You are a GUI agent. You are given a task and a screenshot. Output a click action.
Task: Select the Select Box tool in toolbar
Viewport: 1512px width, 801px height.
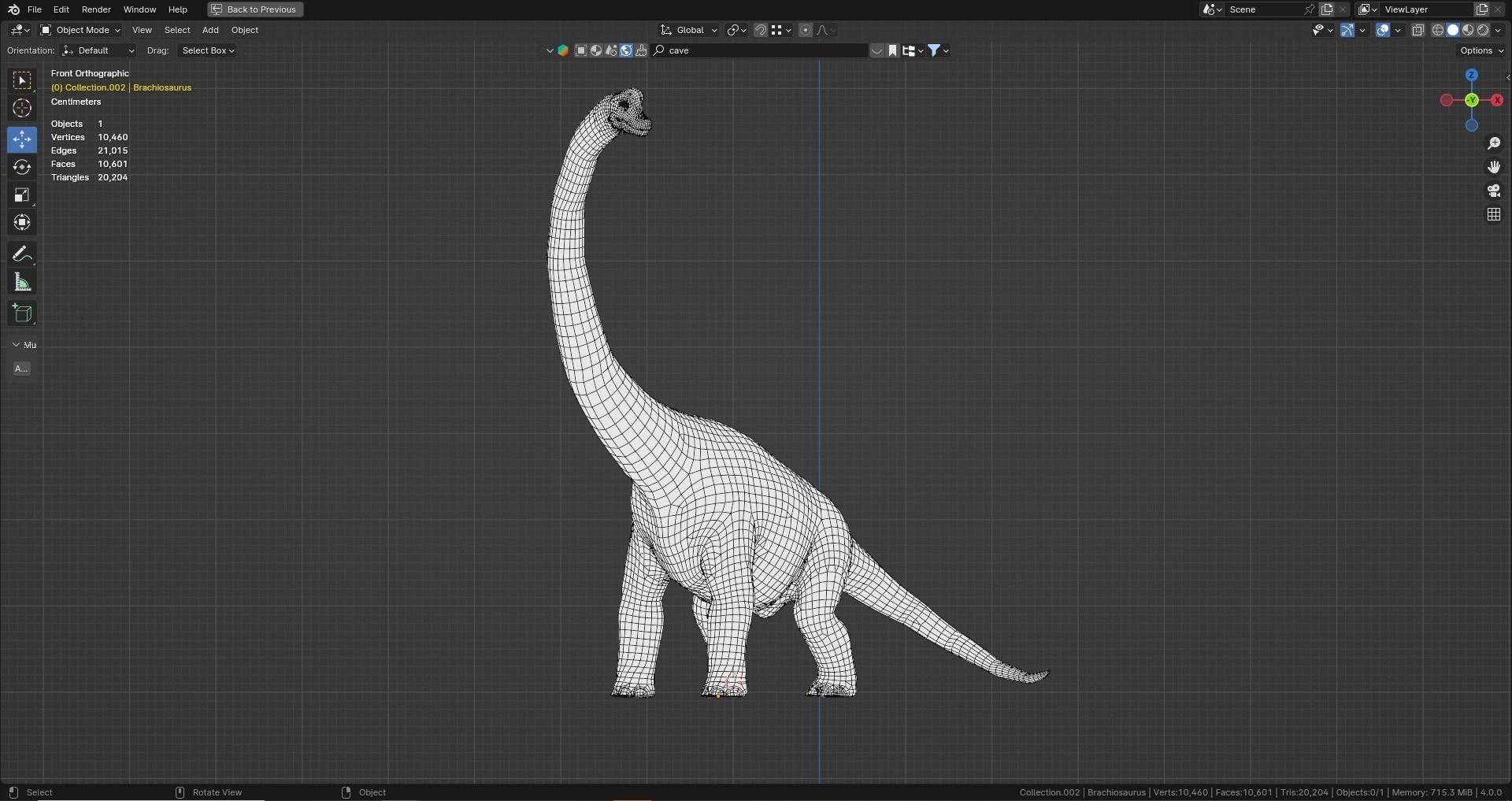point(22,80)
